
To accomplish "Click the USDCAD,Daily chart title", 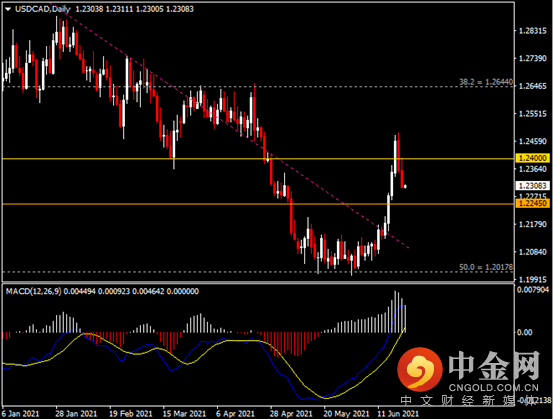I will pyautogui.click(x=42, y=9).
